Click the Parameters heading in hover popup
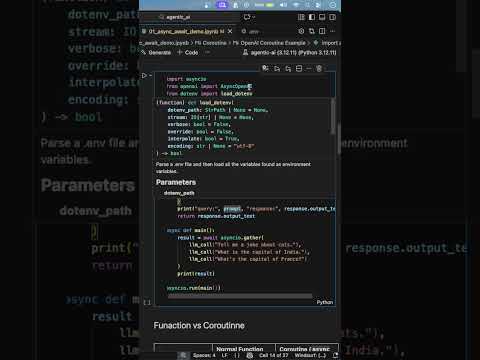Image resolution: width=480 pixels, height=360 pixels. click(x=176, y=182)
